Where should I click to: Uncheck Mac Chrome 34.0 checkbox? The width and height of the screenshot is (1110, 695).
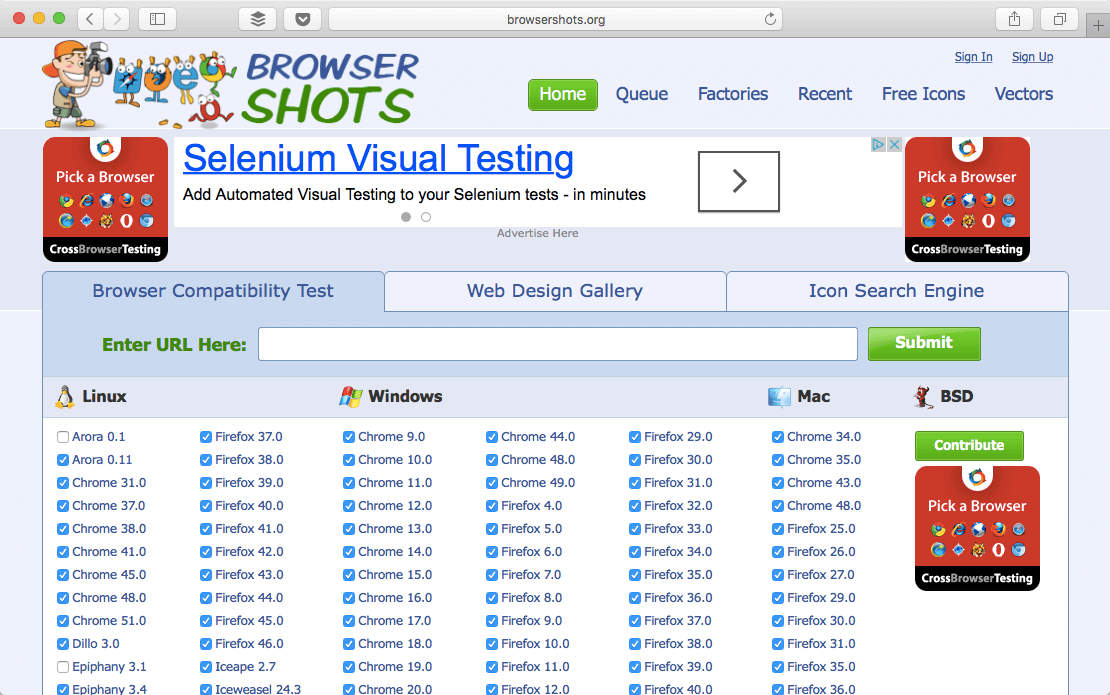(778, 437)
